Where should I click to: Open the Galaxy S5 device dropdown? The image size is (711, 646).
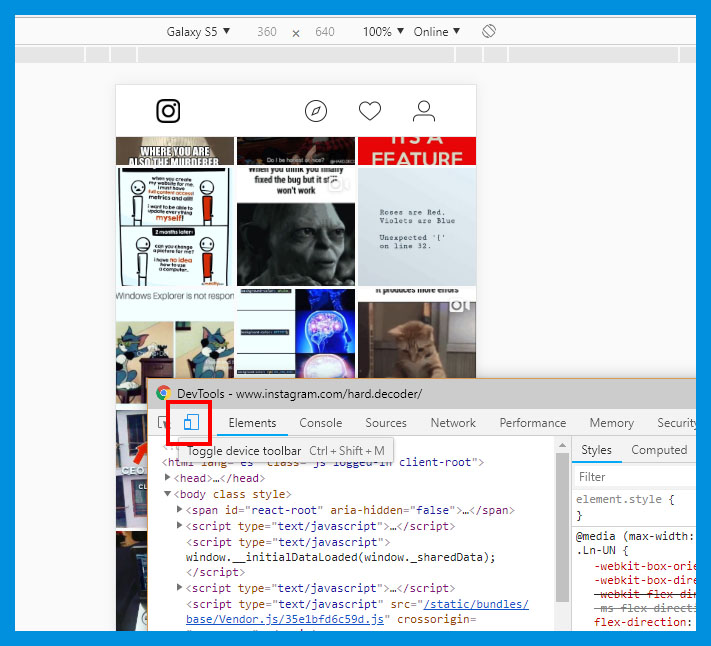click(x=198, y=32)
